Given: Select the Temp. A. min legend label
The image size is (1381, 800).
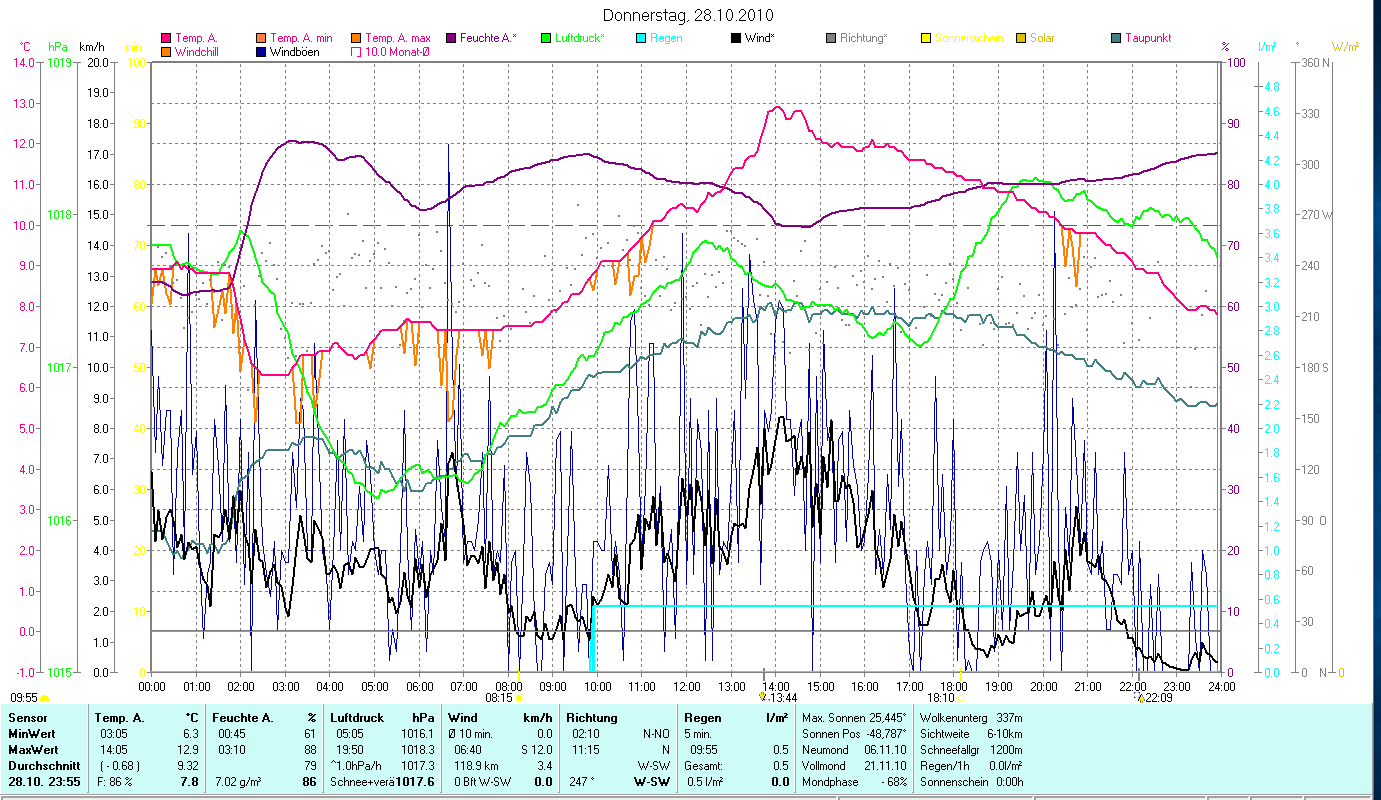Looking at the screenshot, I should (x=299, y=38).
